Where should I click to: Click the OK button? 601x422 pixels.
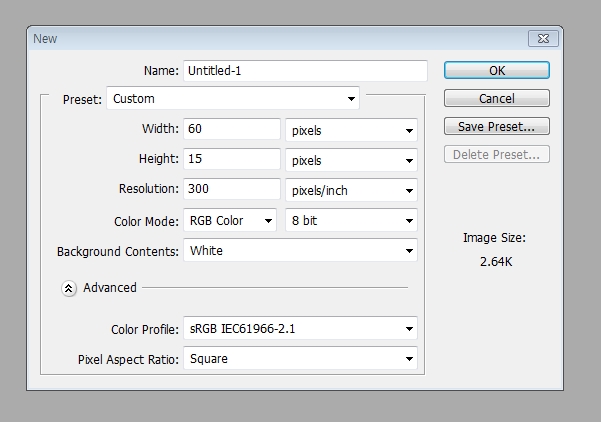(x=496, y=71)
